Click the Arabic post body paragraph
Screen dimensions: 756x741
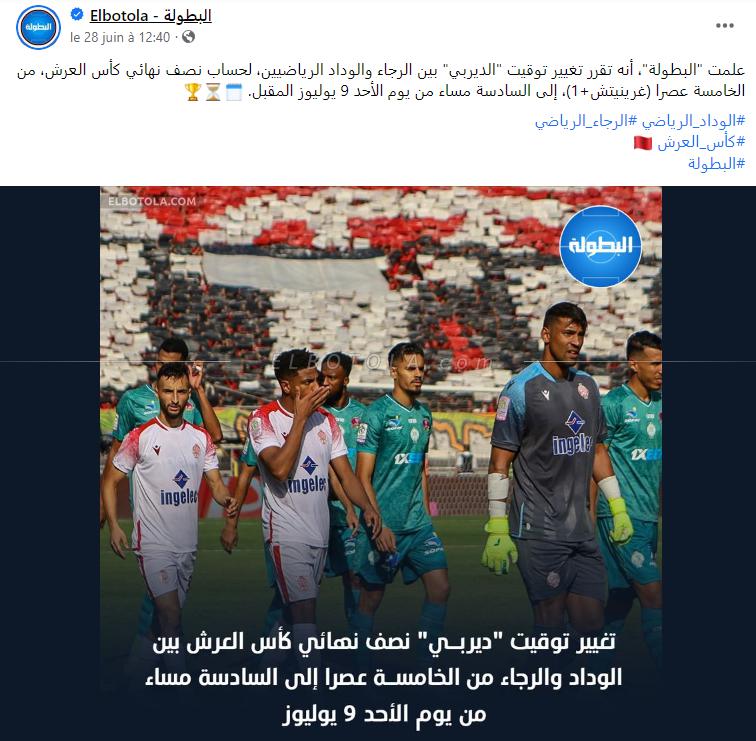tap(381, 81)
